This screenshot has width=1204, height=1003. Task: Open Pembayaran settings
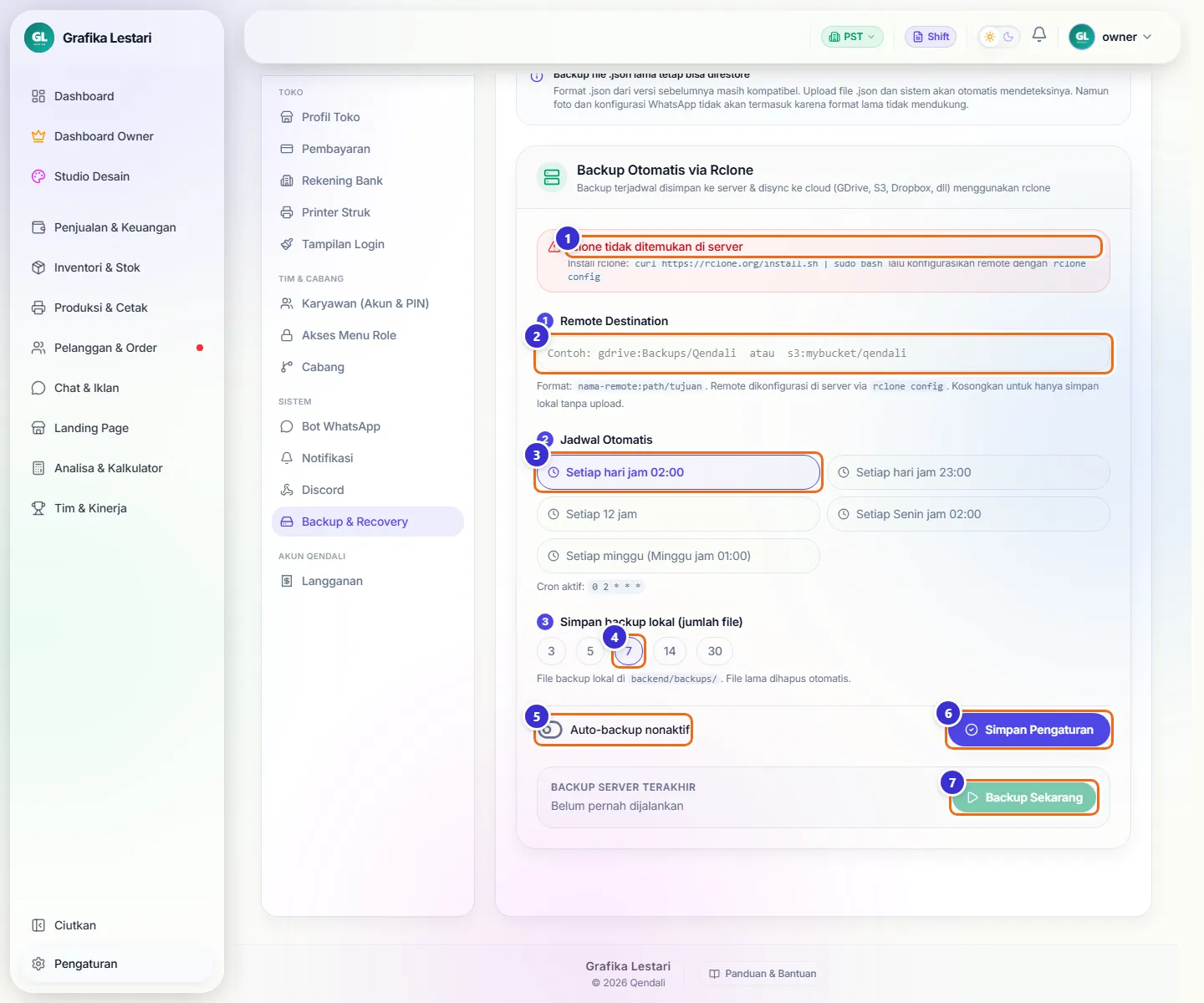point(368,149)
